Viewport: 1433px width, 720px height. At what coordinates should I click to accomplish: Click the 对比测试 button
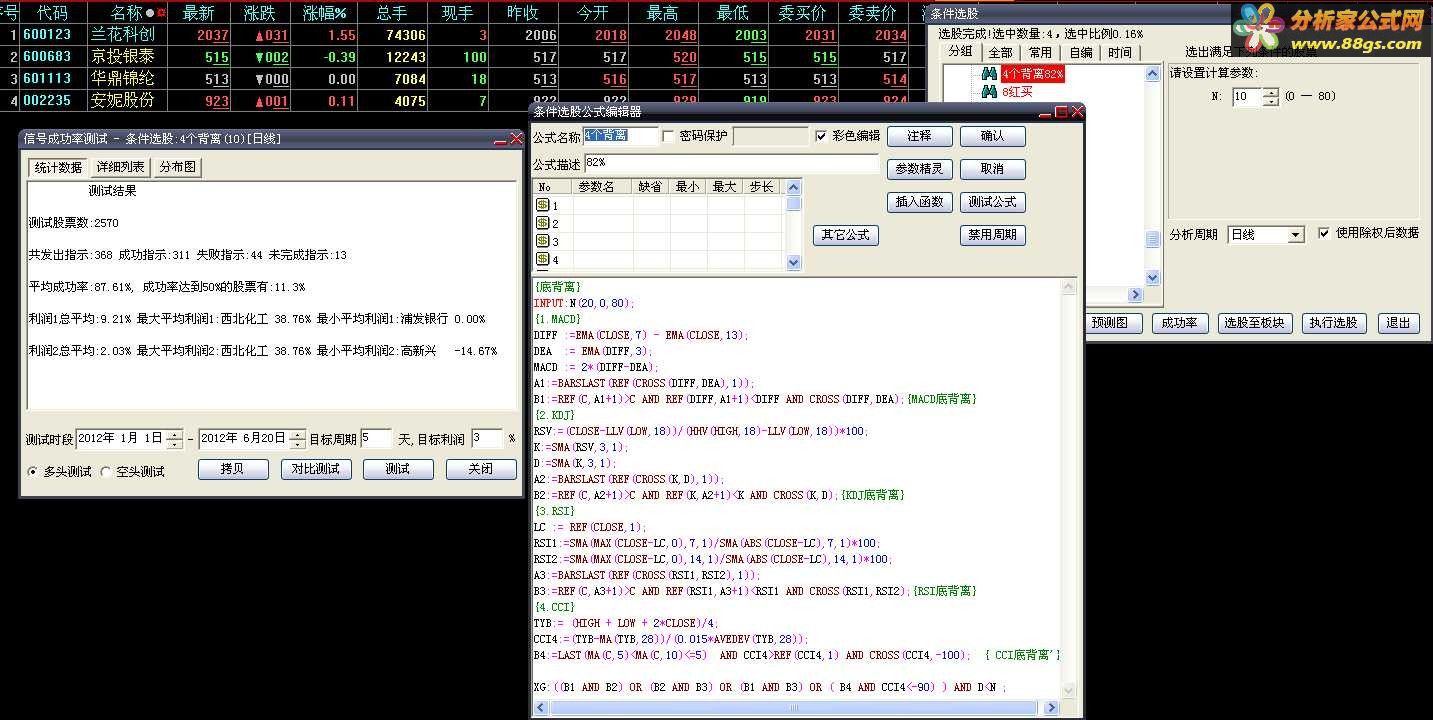(316, 469)
